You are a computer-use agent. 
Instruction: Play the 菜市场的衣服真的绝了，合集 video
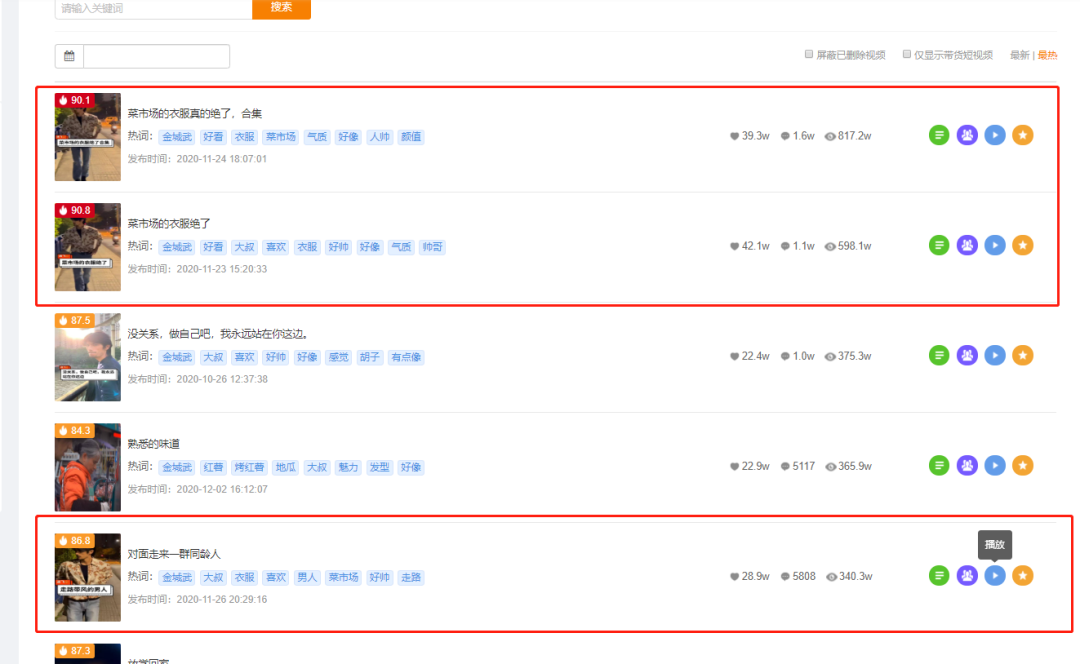click(x=995, y=135)
